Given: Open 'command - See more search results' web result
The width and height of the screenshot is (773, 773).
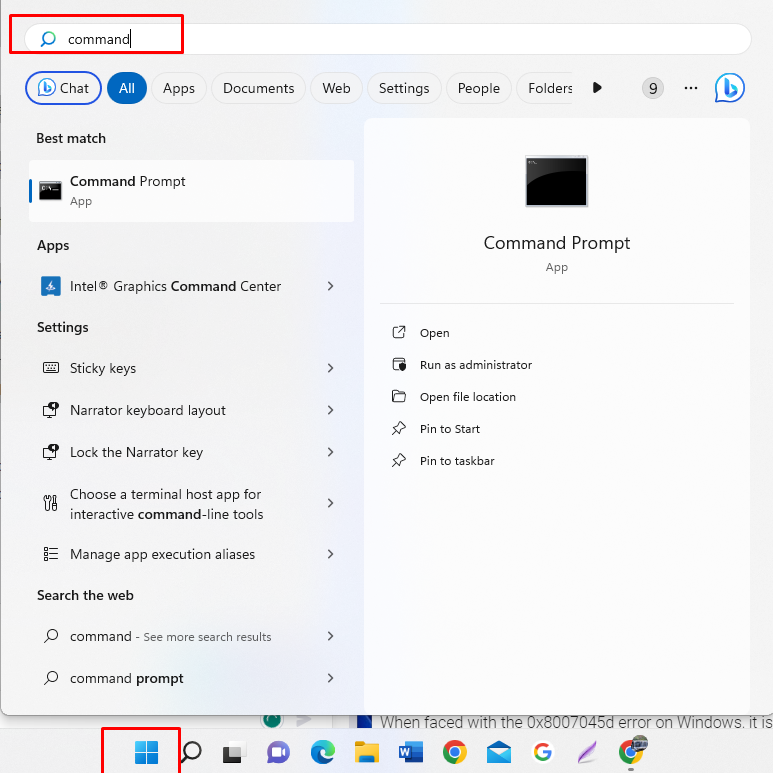Looking at the screenshot, I should [x=191, y=636].
